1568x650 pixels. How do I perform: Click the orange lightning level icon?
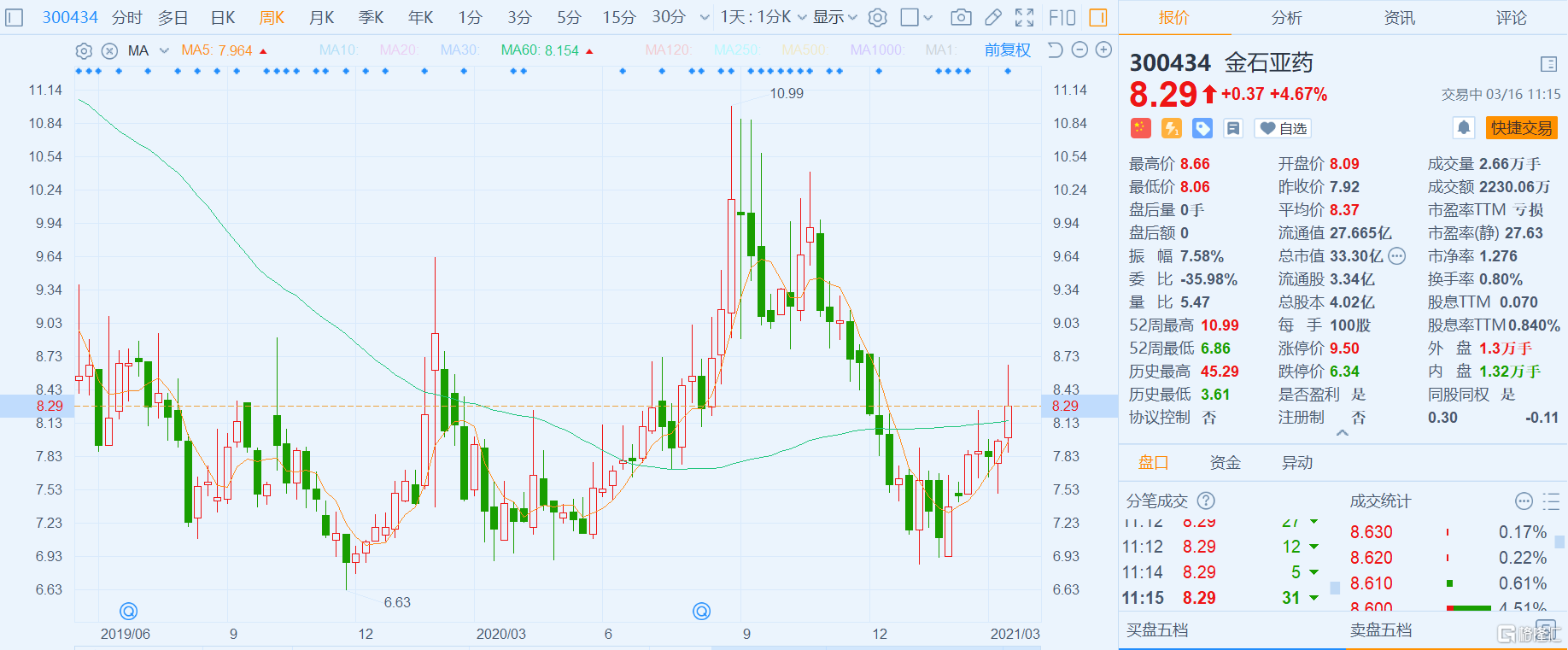click(x=1172, y=128)
